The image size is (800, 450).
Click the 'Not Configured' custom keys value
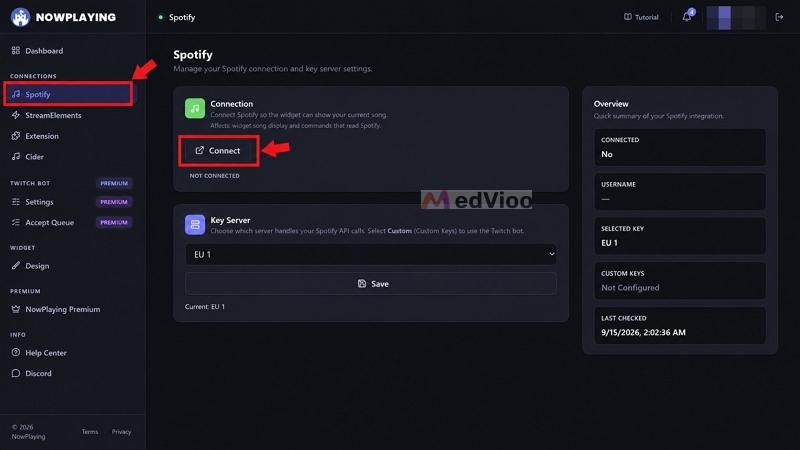point(630,288)
